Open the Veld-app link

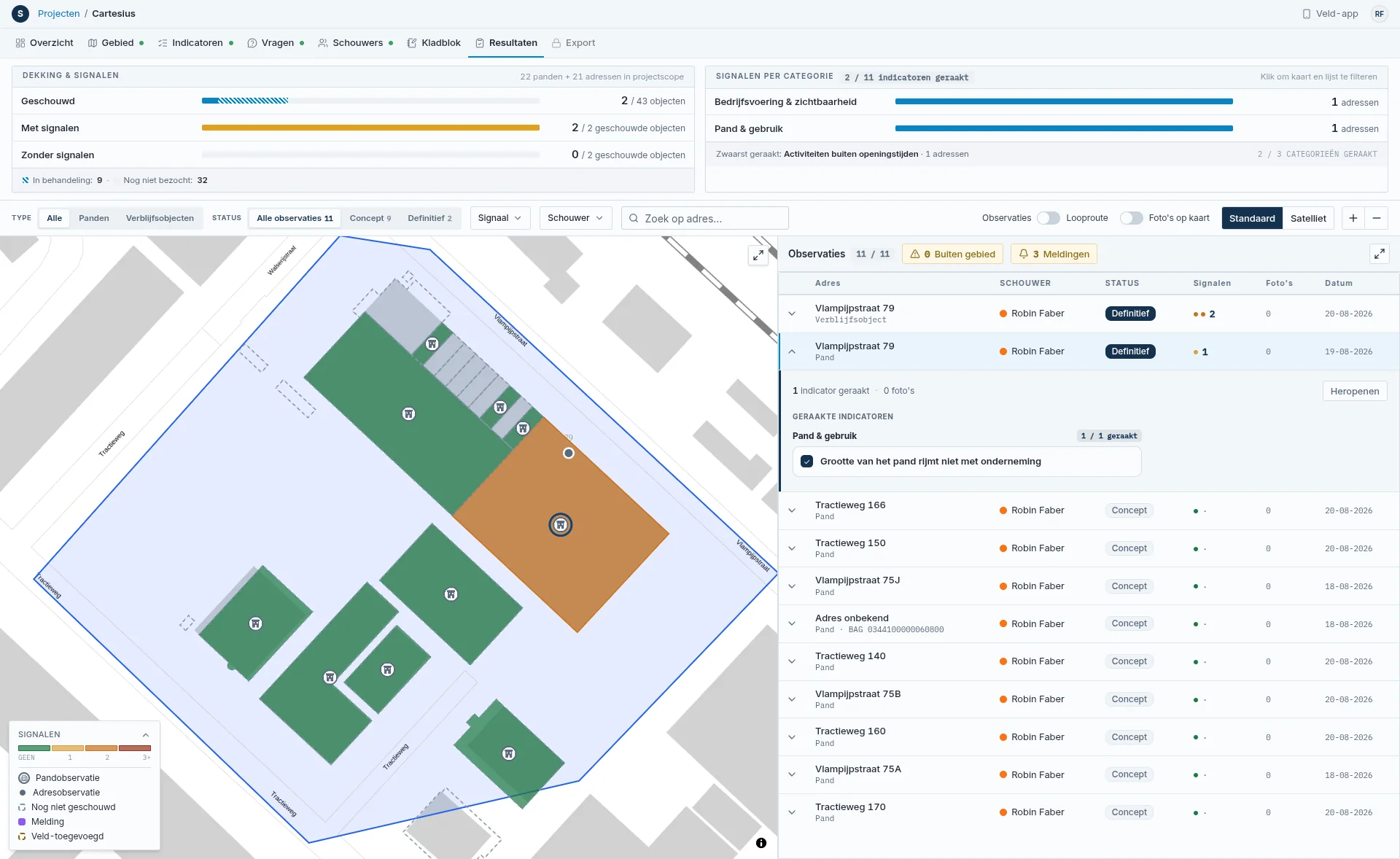tap(1330, 14)
